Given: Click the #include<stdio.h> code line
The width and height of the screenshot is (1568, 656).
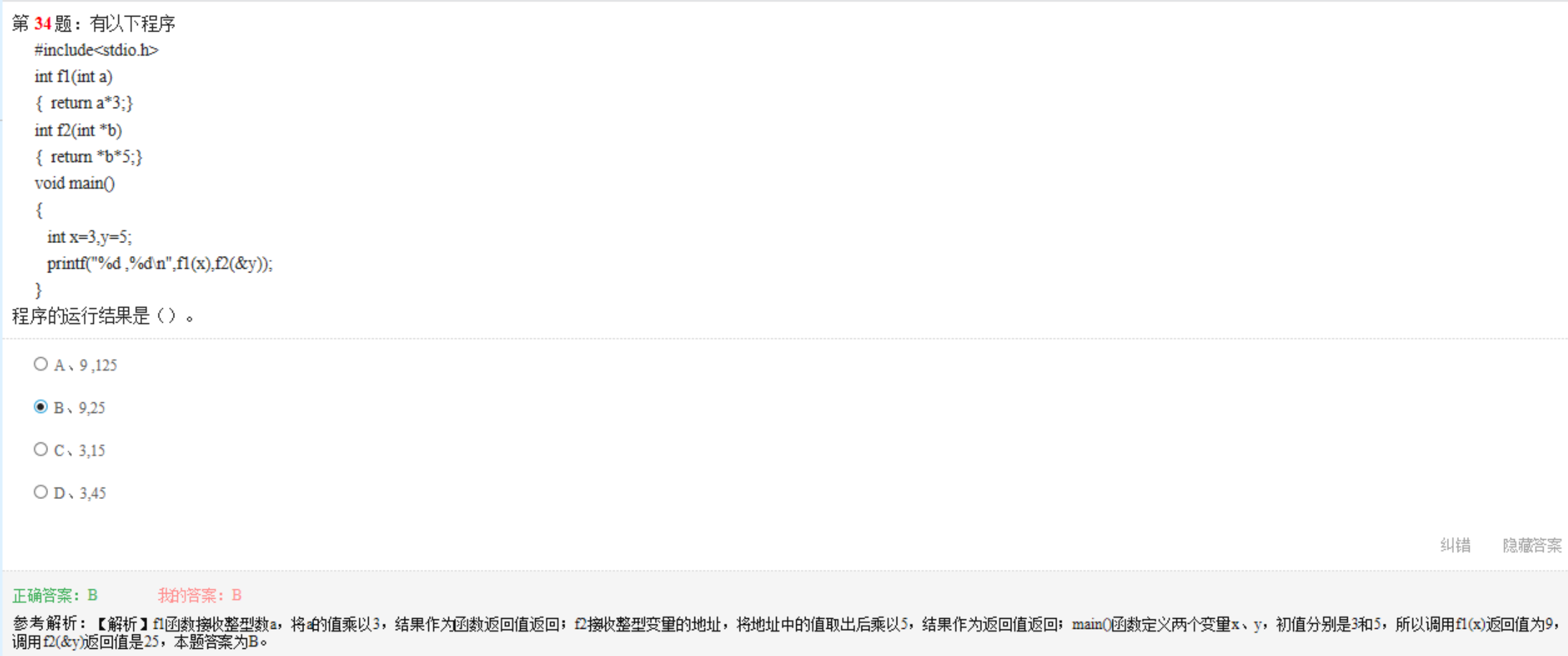Looking at the screenshot, I should (x=96, y=50).
